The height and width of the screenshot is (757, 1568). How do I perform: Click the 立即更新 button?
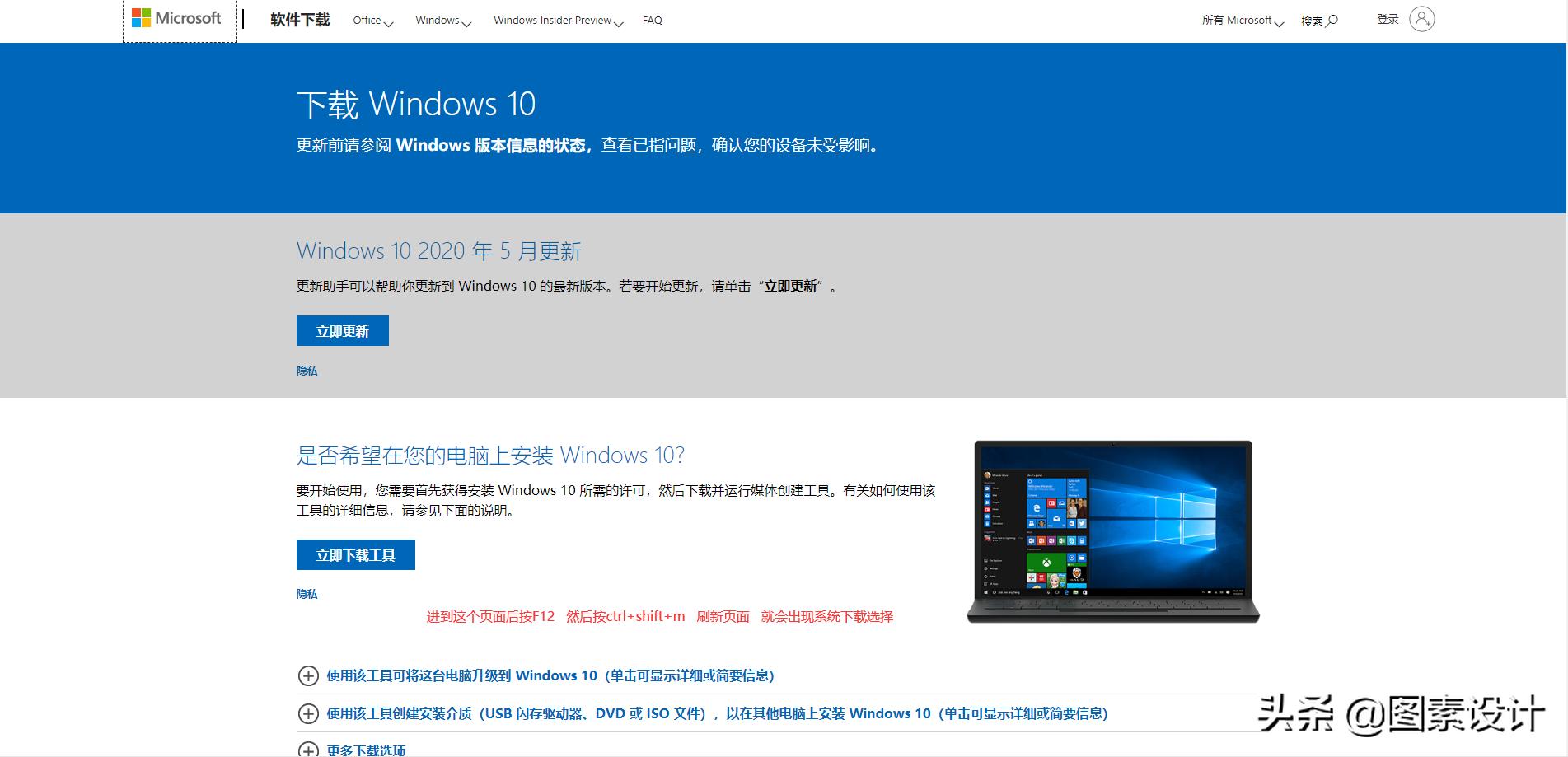point(343,331)
